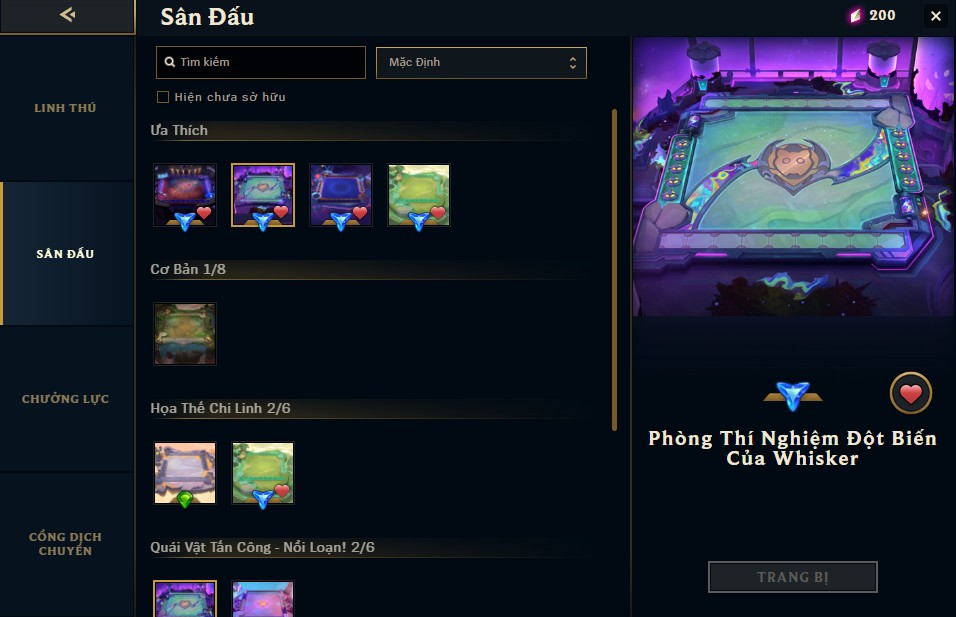Screen dimensions: 956x617
Task: Open the Cổng Dịch Chuyển tab
Action: tap(66, 544)
